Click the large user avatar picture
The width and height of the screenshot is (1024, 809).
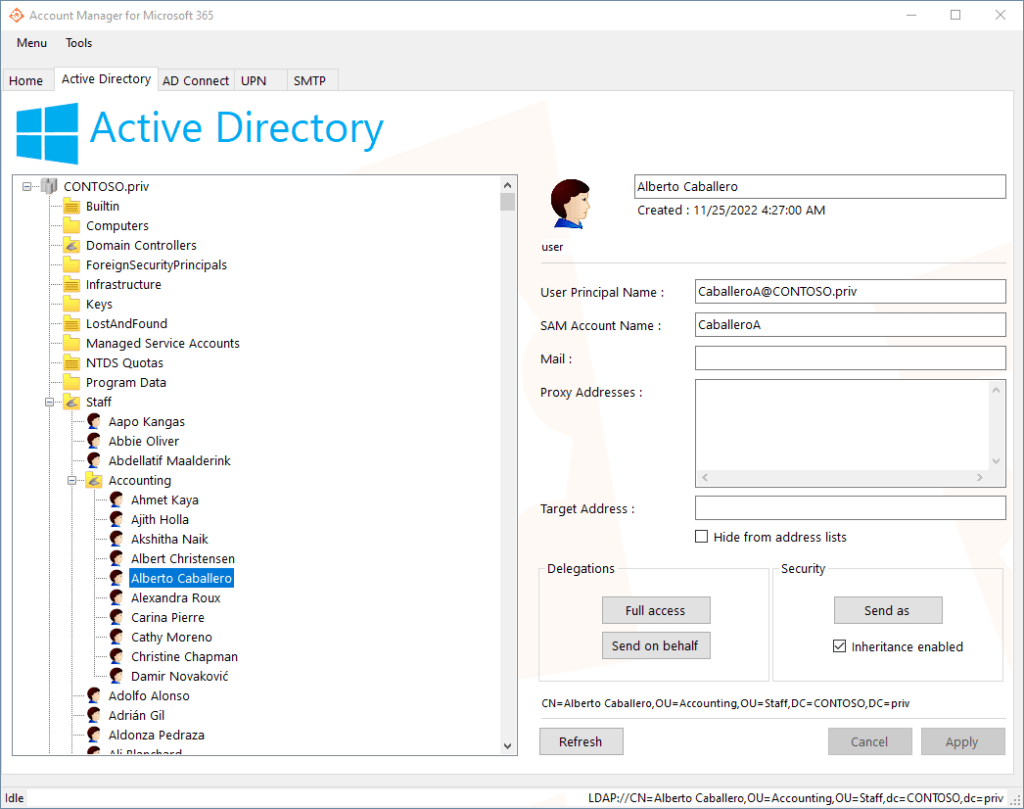tap(570, 204)
